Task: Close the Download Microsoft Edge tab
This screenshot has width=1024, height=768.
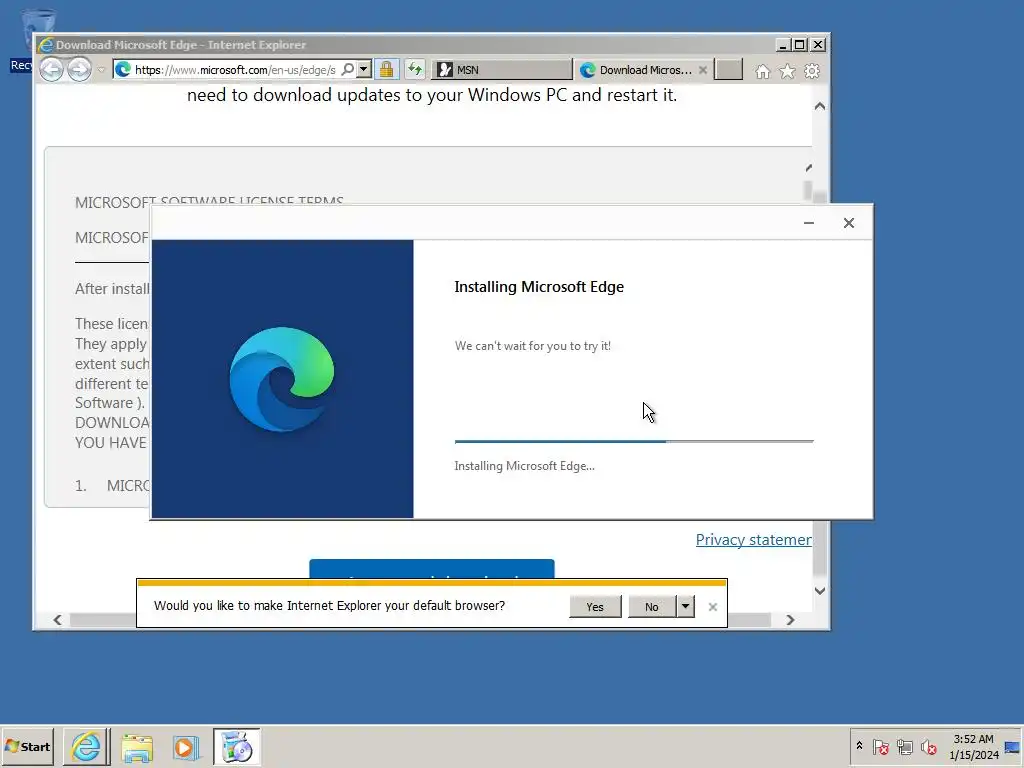Action: [x=703, y=70]
